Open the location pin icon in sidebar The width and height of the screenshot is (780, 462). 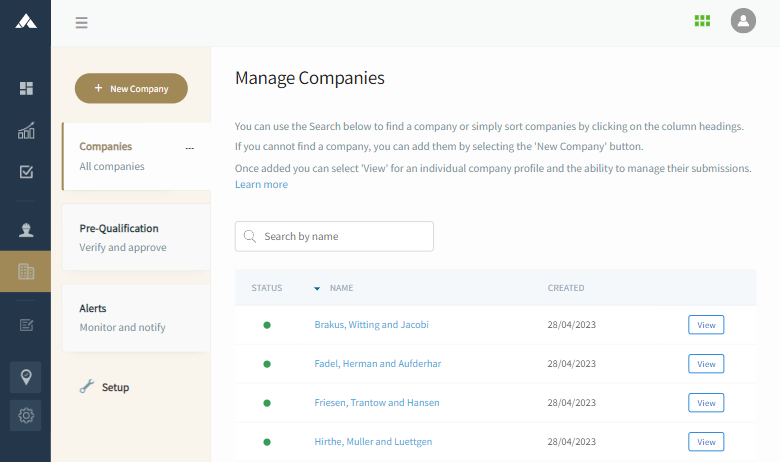26,377
